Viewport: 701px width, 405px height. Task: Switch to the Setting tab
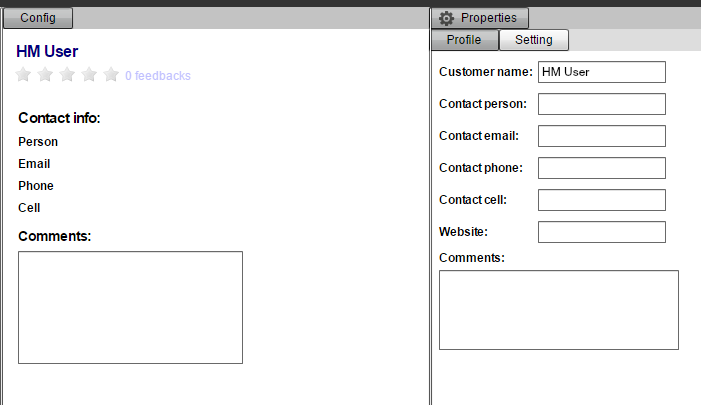coord(534,40)
